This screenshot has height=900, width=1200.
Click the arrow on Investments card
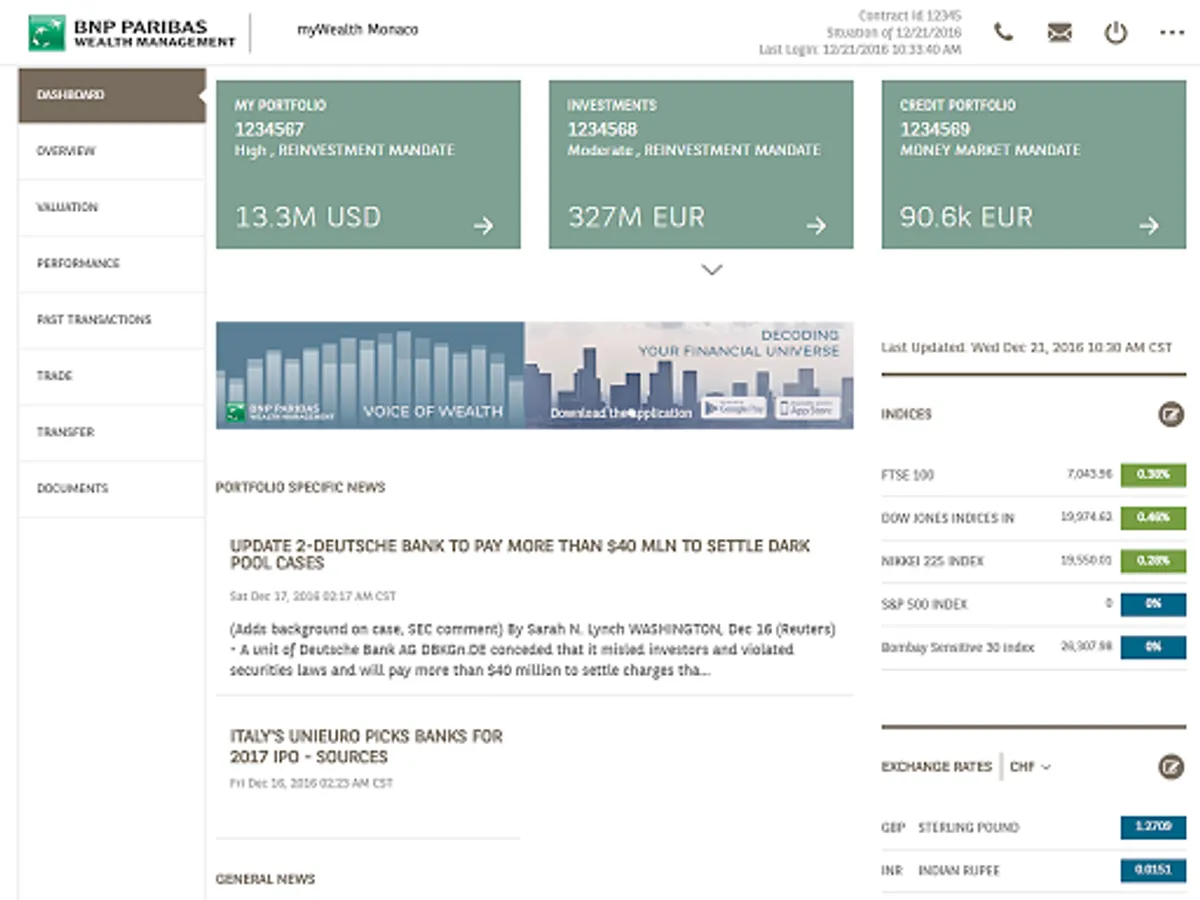click(x=817, y=226)
